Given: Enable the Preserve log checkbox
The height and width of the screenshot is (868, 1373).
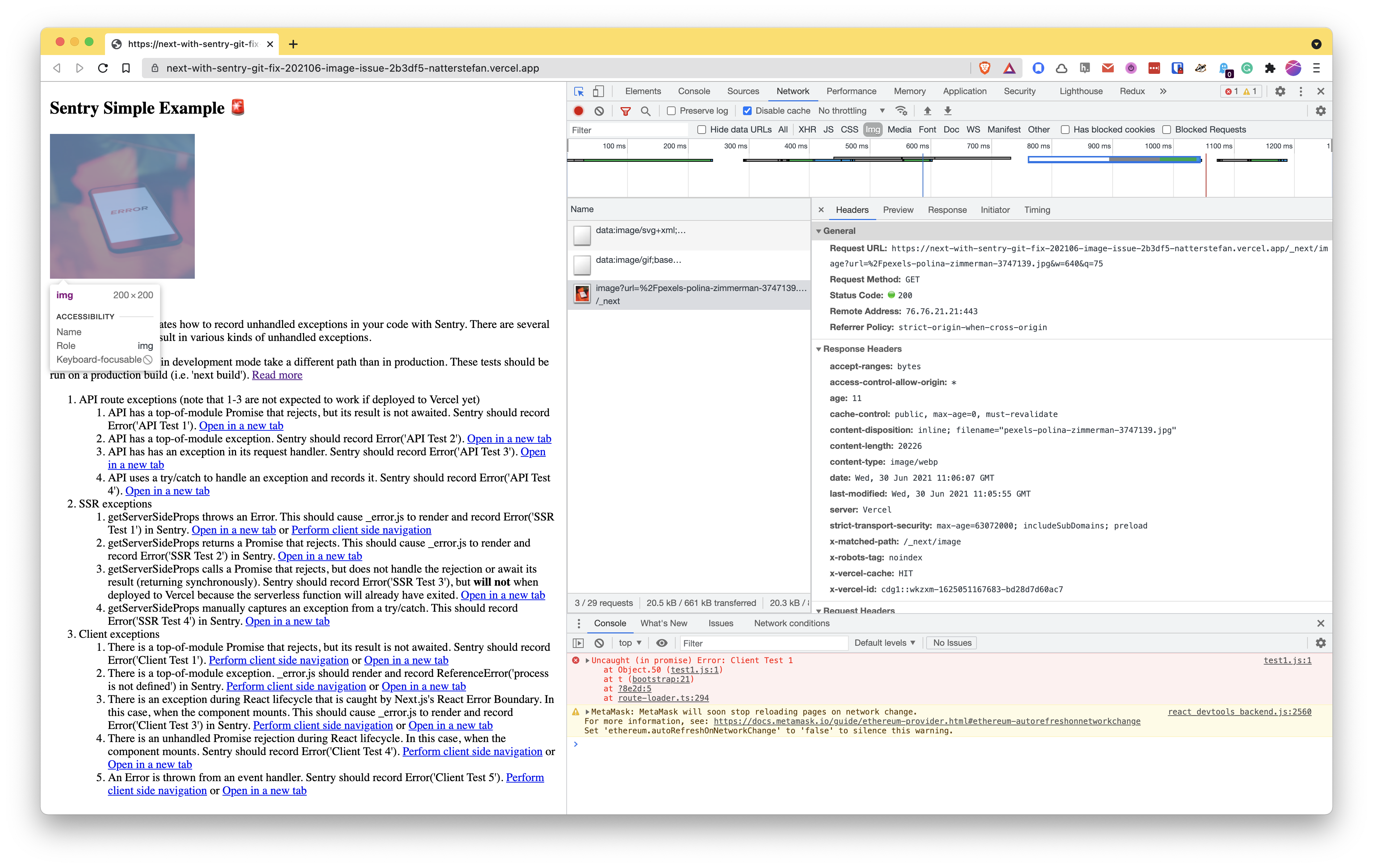Looking at the screenshot, I should [x=671, y=110].
